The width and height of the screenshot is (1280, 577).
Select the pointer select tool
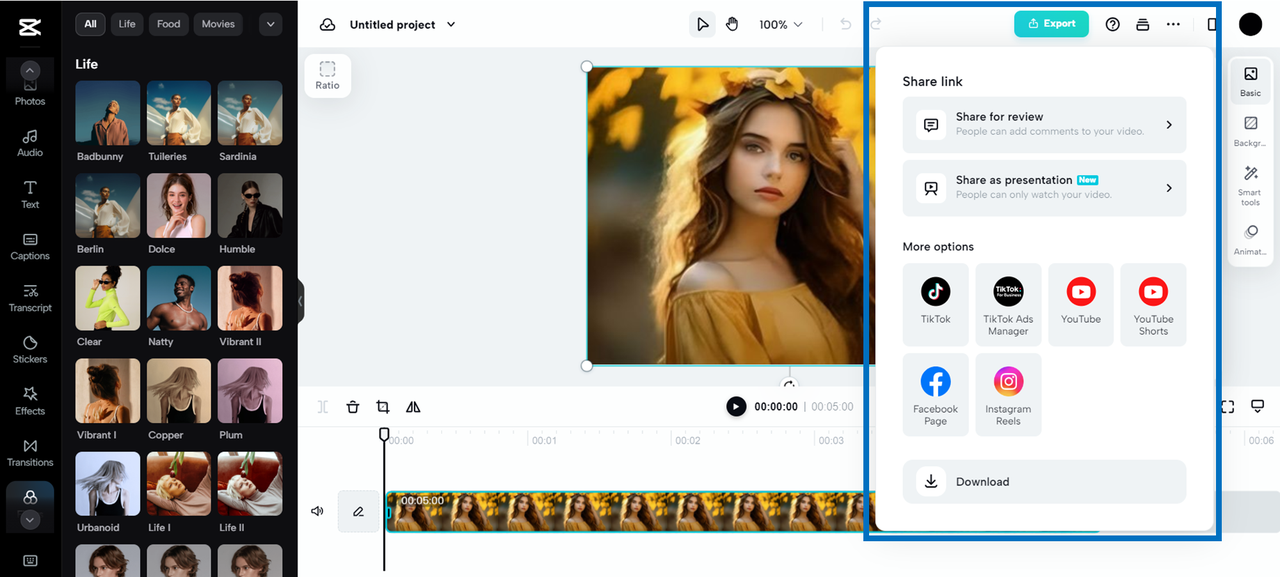coord(703,25)
